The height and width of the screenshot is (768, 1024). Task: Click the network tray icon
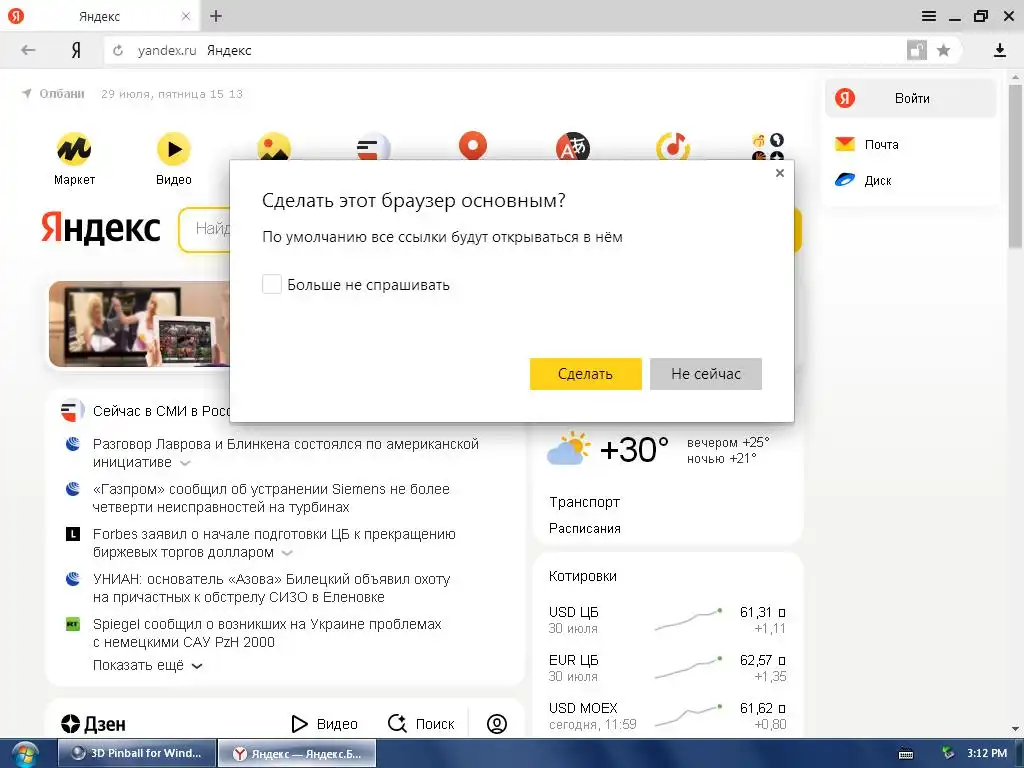(948, 753)
